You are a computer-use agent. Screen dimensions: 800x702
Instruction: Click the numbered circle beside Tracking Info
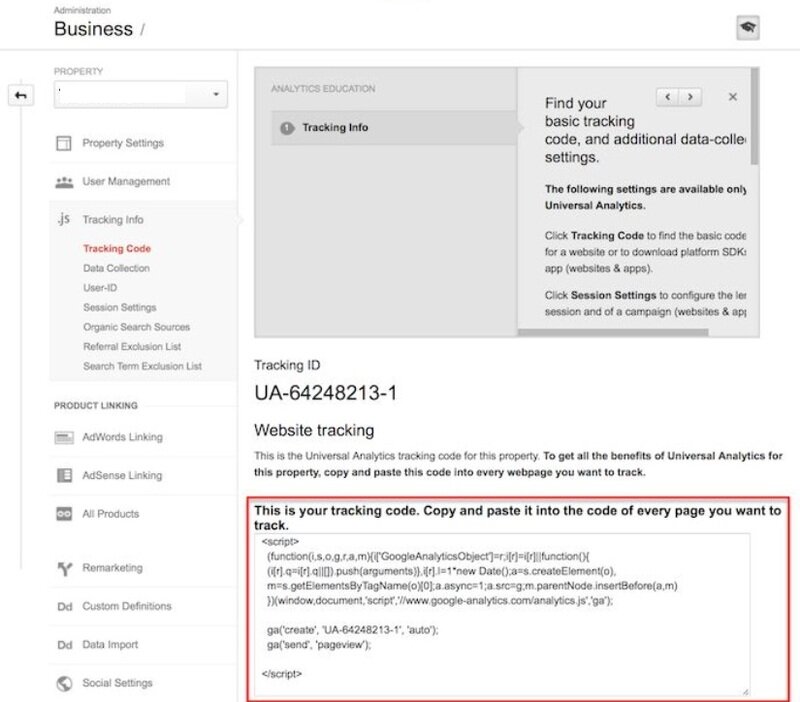[287, 128]
